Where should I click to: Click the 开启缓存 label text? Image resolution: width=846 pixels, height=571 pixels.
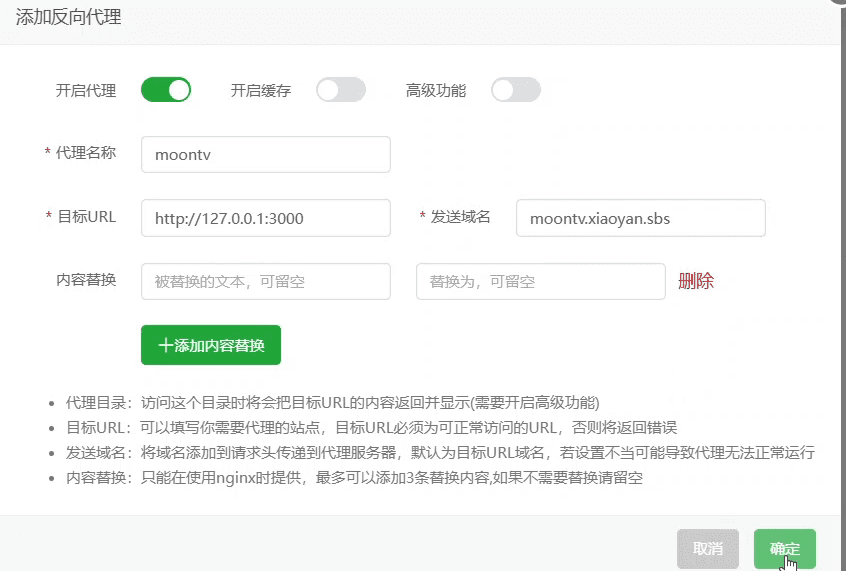(261, 91)
